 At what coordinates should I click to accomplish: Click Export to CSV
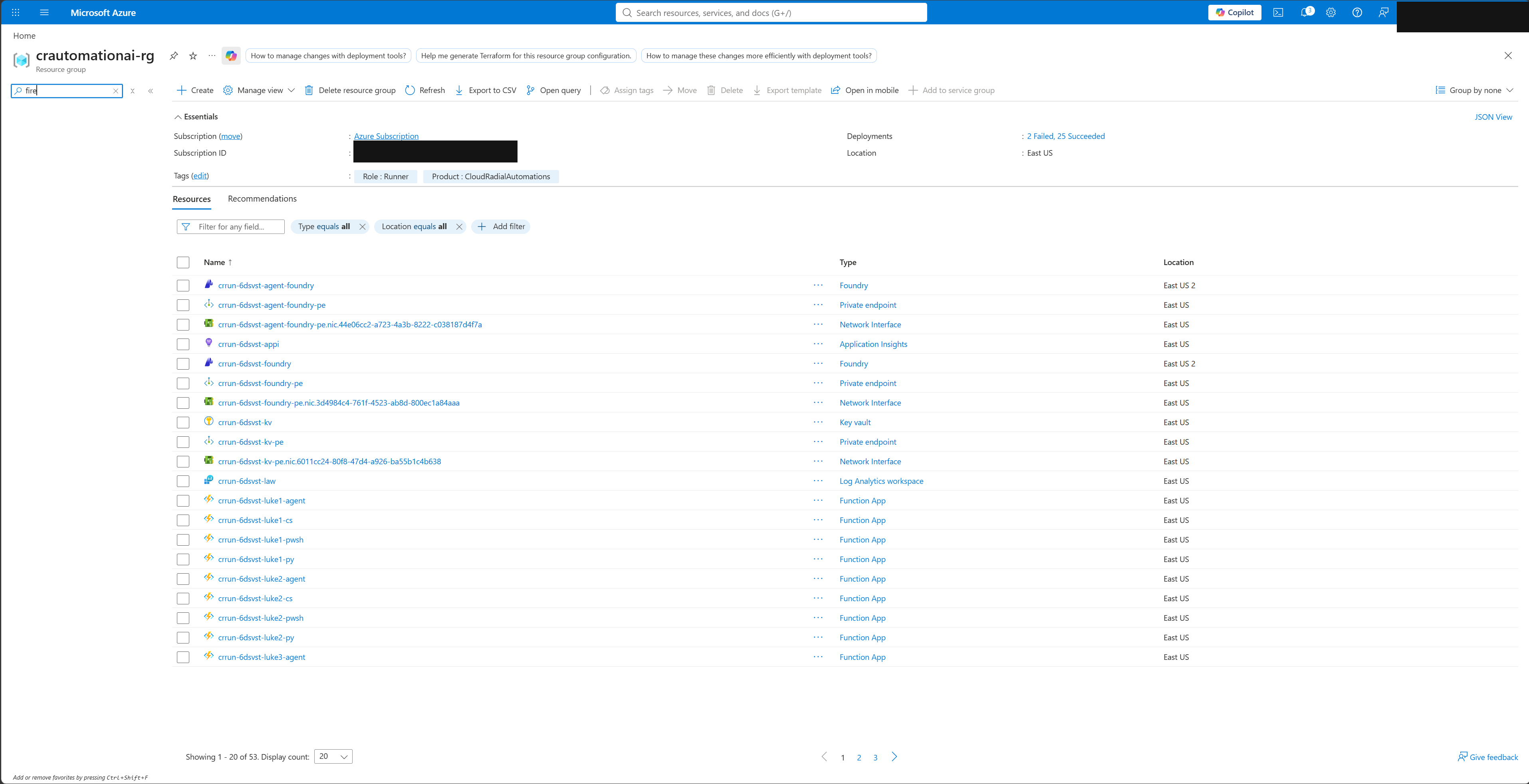(486, 90)
